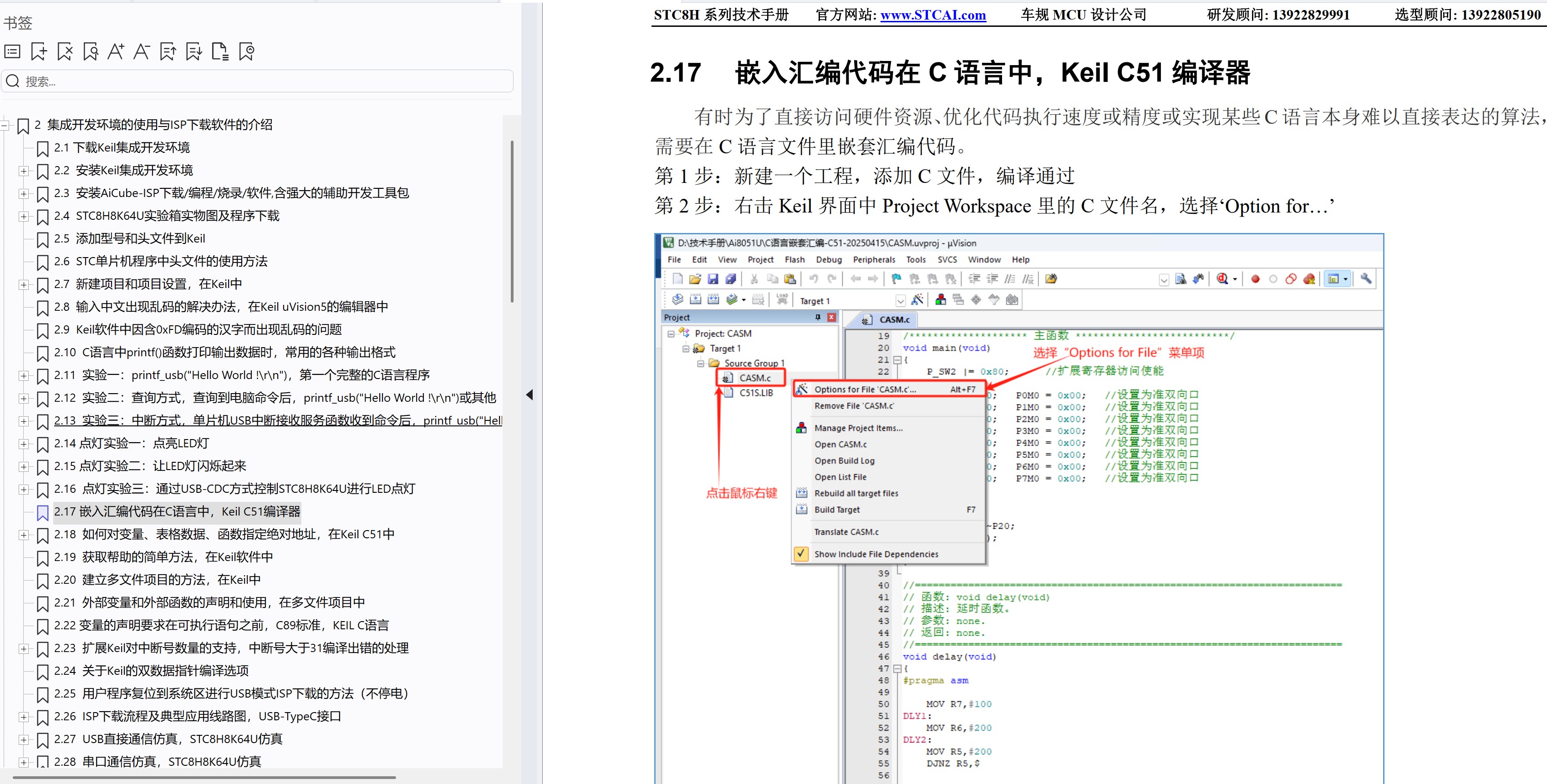Toggle the bookmark list view icon
The image size is (1547, 784).
(x=12, y=51)
